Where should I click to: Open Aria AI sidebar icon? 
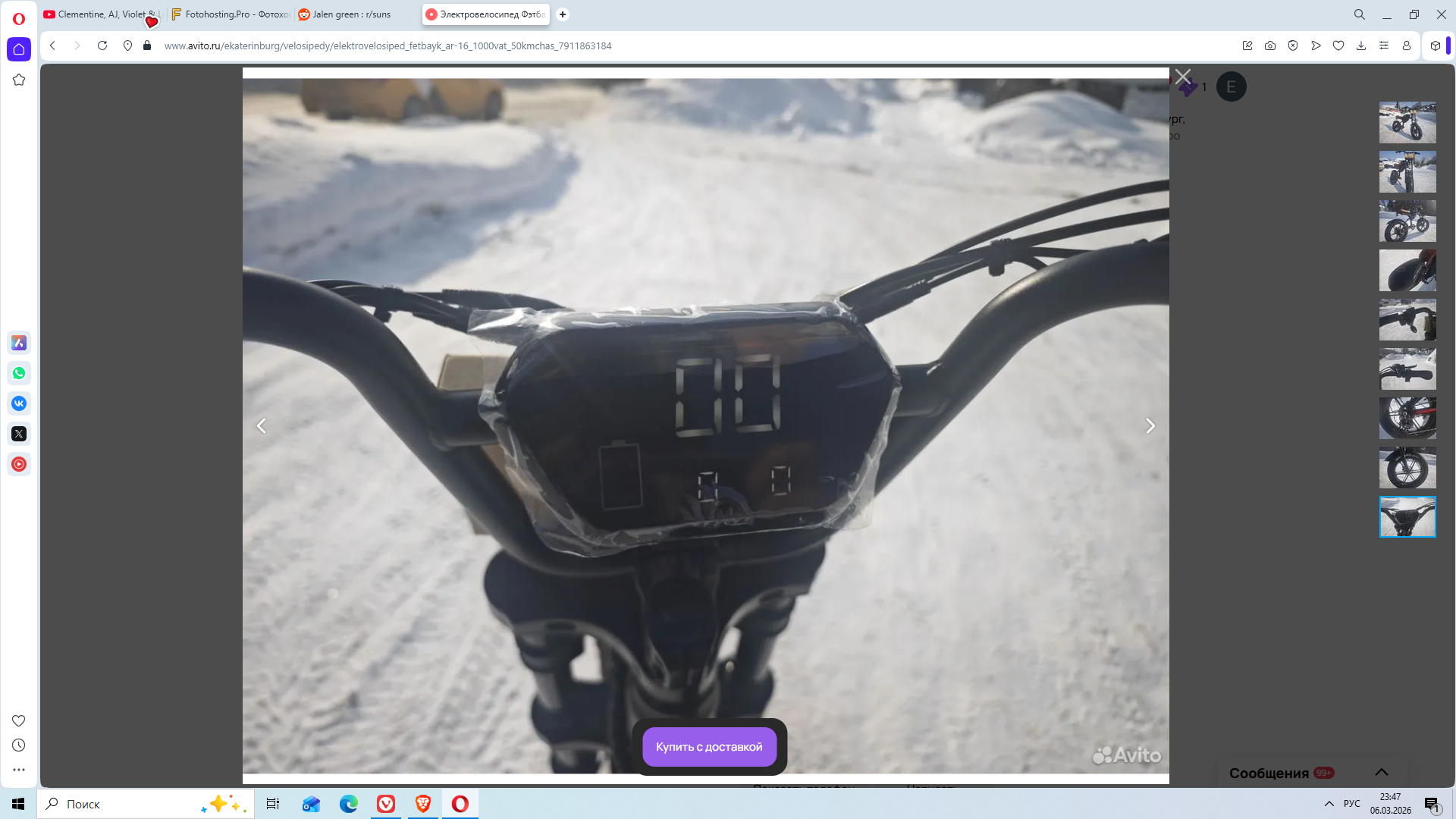click(x=19, y=343)
